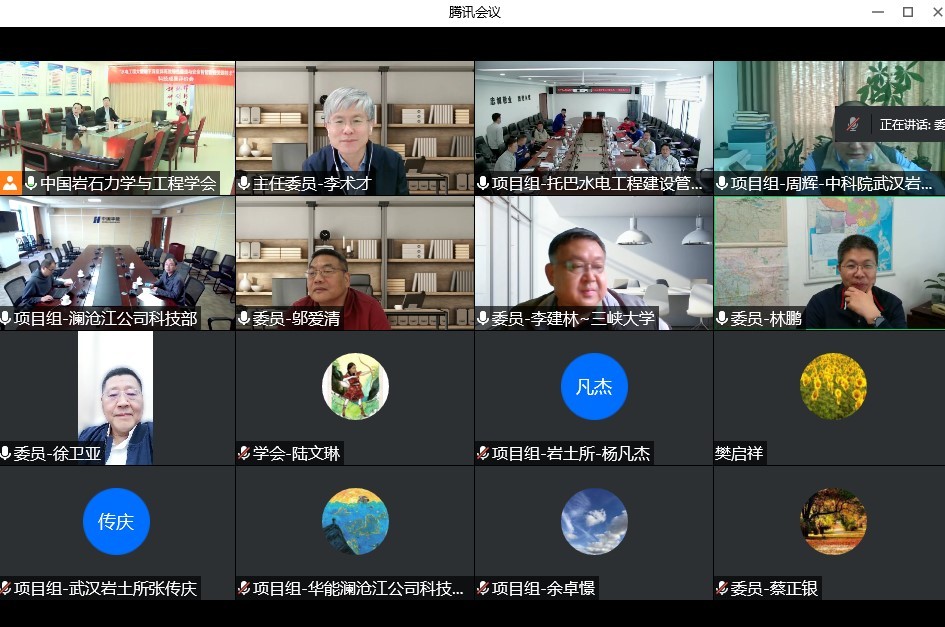Viewport: 945px width, 627px height.
Task: Click the sunflower avatar of 樊启祥
Action: click(833, 386)
